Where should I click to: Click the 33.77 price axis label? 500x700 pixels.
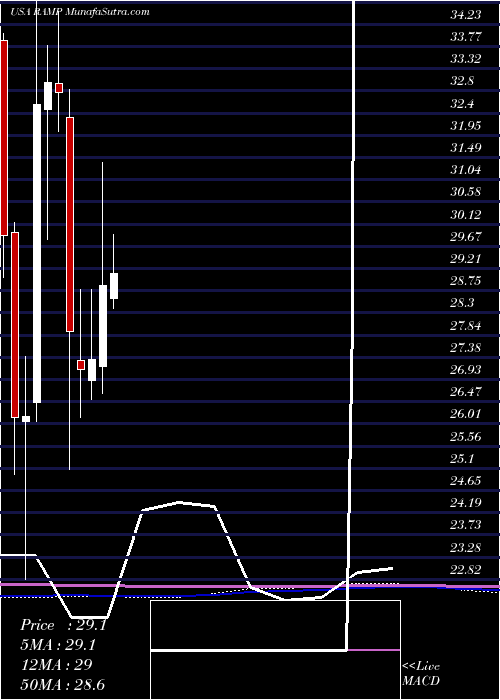[x=466, y=37]
